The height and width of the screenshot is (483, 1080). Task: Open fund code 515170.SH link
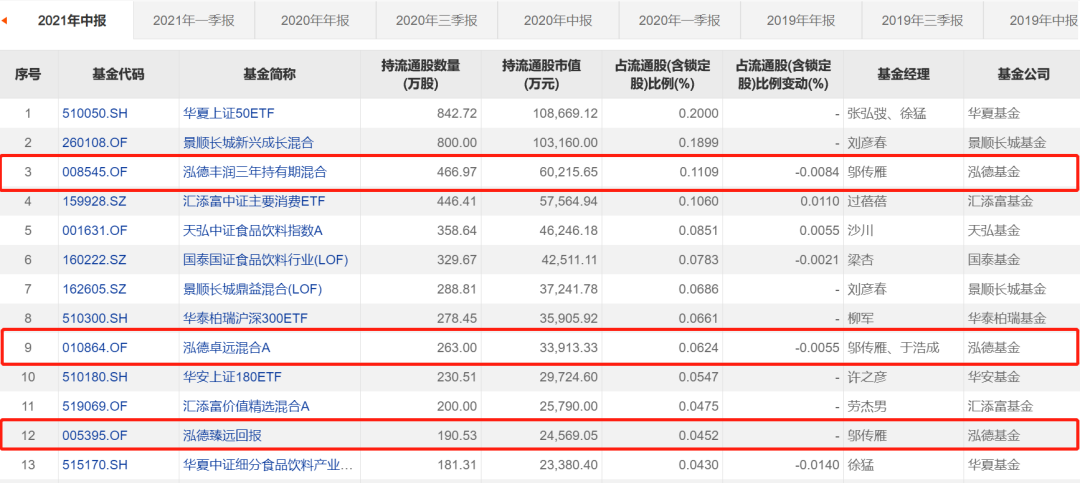[x=96, y=465]
